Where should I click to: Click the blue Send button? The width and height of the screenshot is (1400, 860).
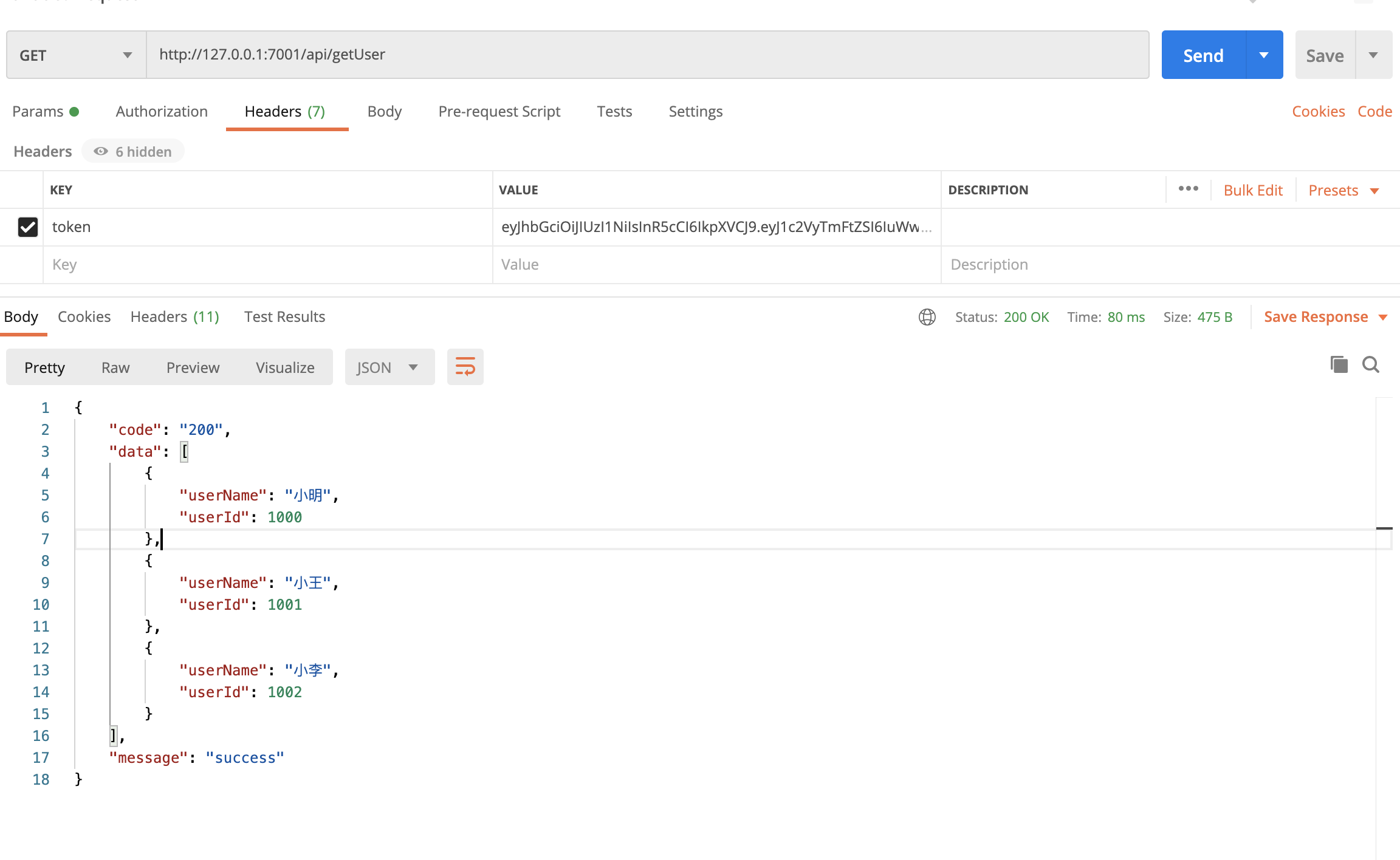(x=1203, y=55)
